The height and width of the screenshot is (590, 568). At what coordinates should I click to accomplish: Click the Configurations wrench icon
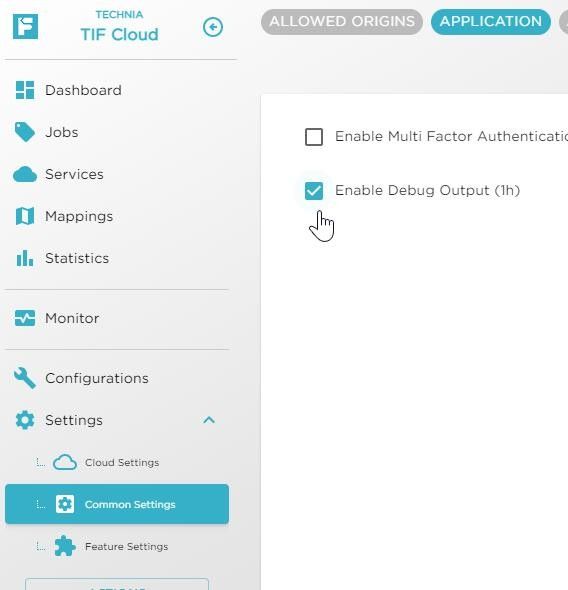pos(25,378)
